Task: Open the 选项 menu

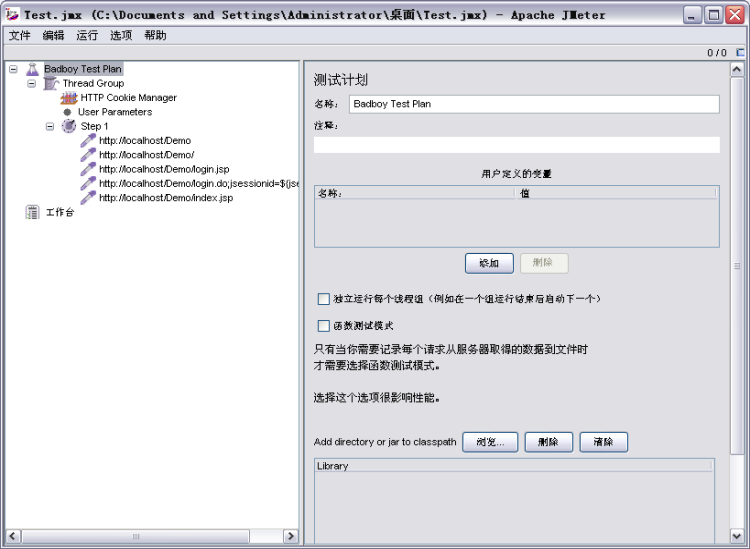Action: 121,35
